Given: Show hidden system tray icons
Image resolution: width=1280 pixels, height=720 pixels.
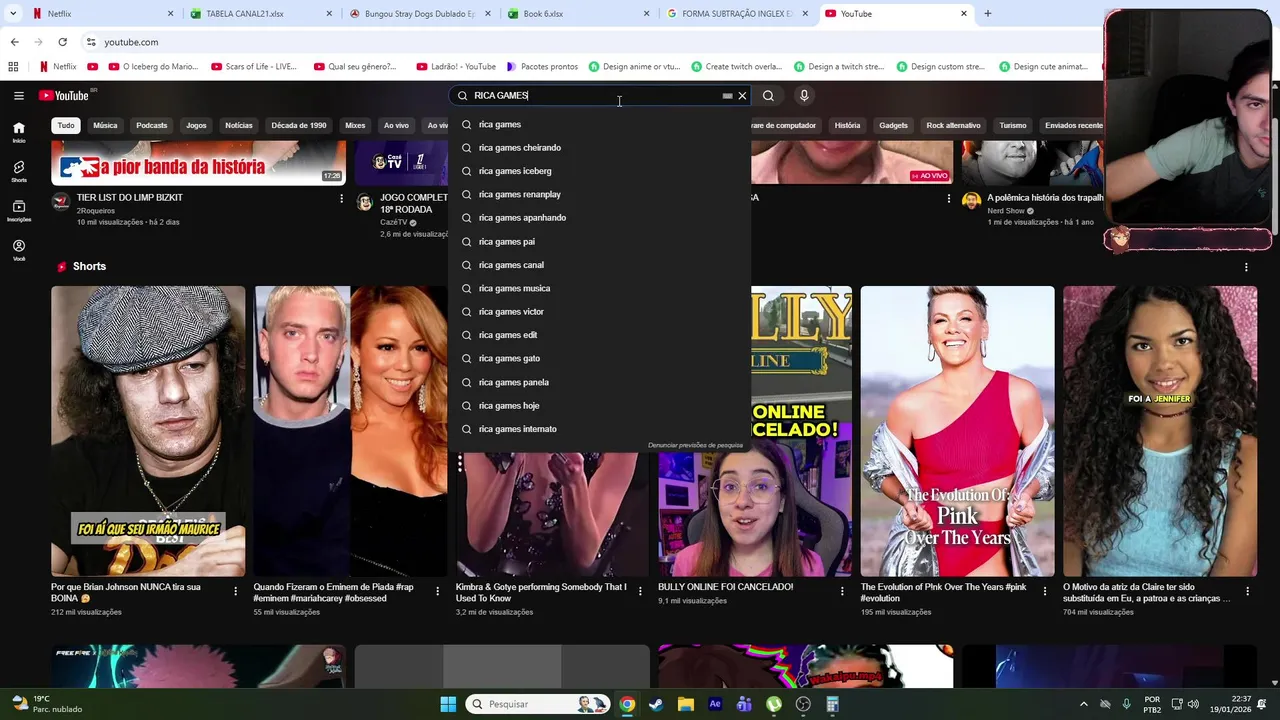Looking at the screenshot, I should (x=1083, y=704).
